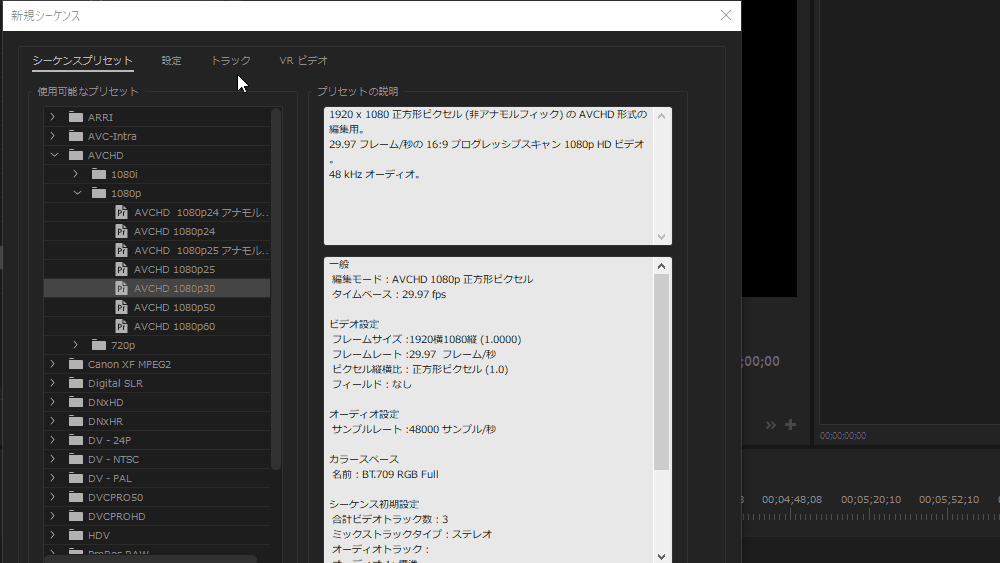This screenshot has height=563, width=1000.
Task: Select the ARRI folder icon
Action: pos(76,117)
